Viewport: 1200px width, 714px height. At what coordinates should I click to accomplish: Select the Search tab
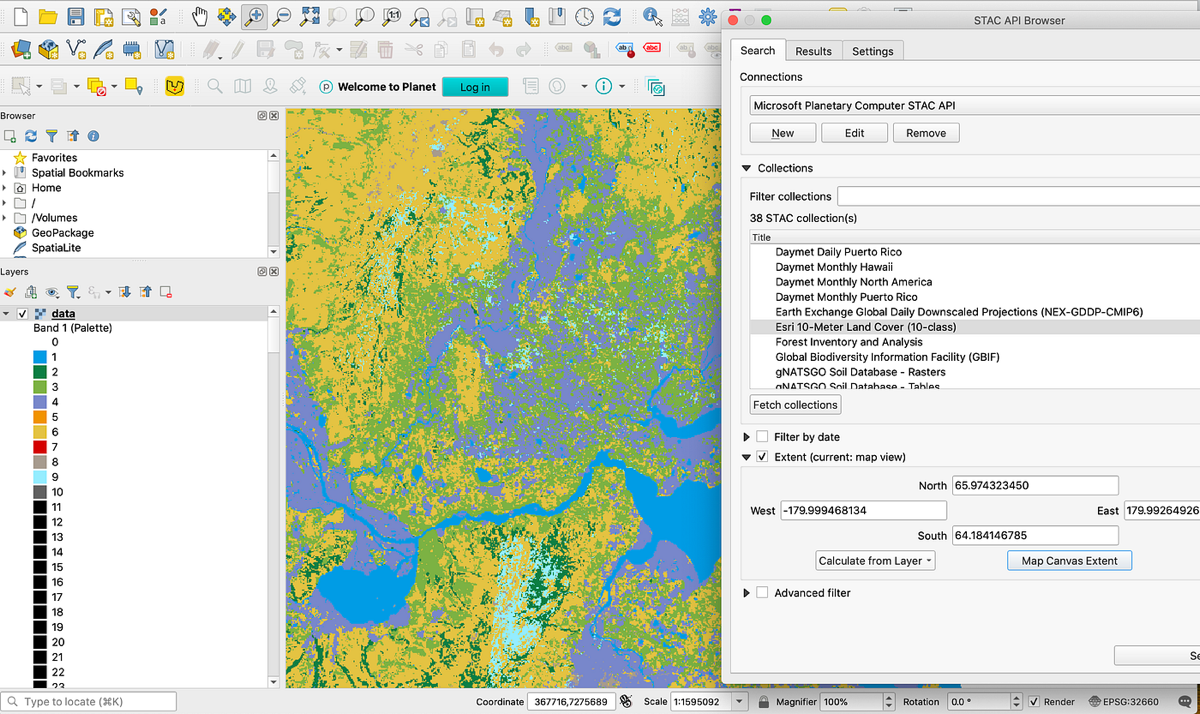[x=758, y=50]
